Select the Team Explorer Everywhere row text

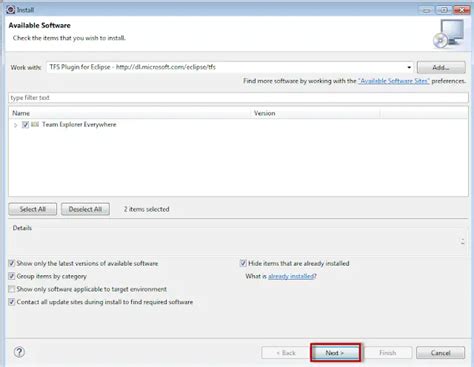(79, 125)
